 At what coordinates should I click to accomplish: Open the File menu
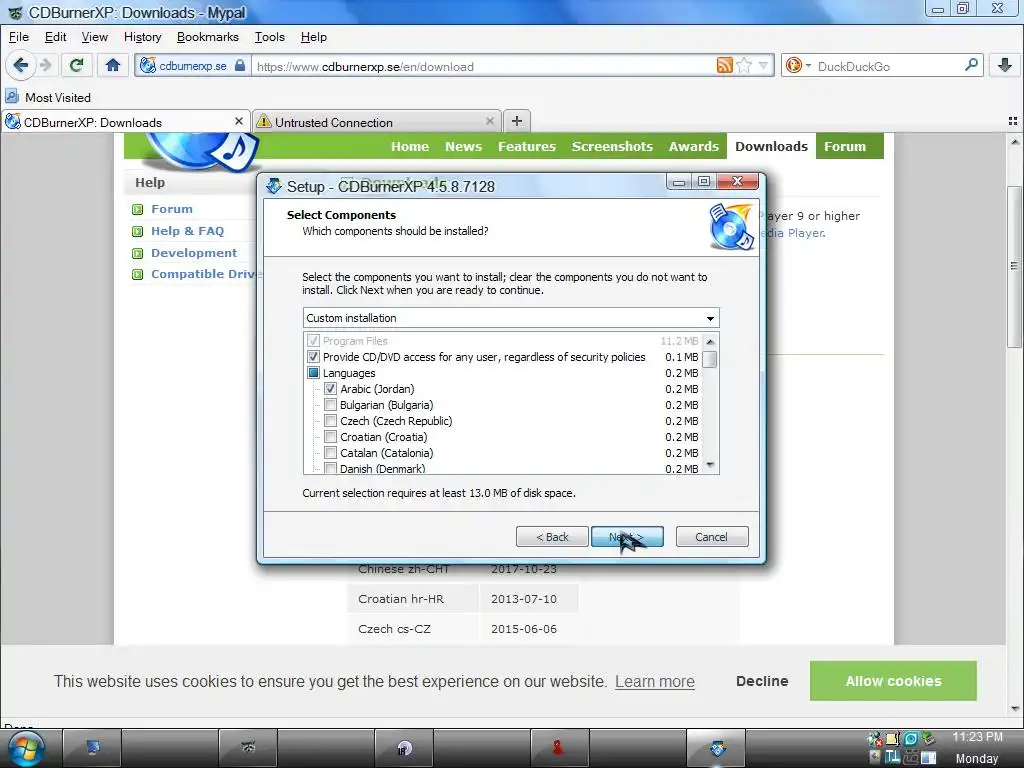coord(18,37)
